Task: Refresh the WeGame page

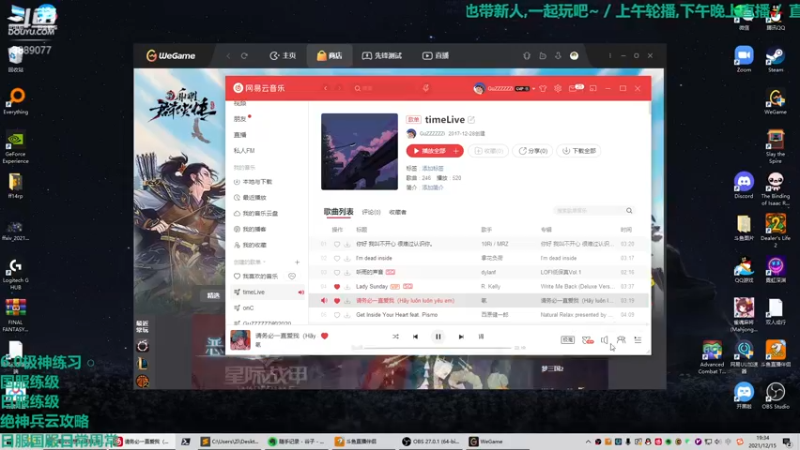Action: pyautogui.click(x=244, y=56)
